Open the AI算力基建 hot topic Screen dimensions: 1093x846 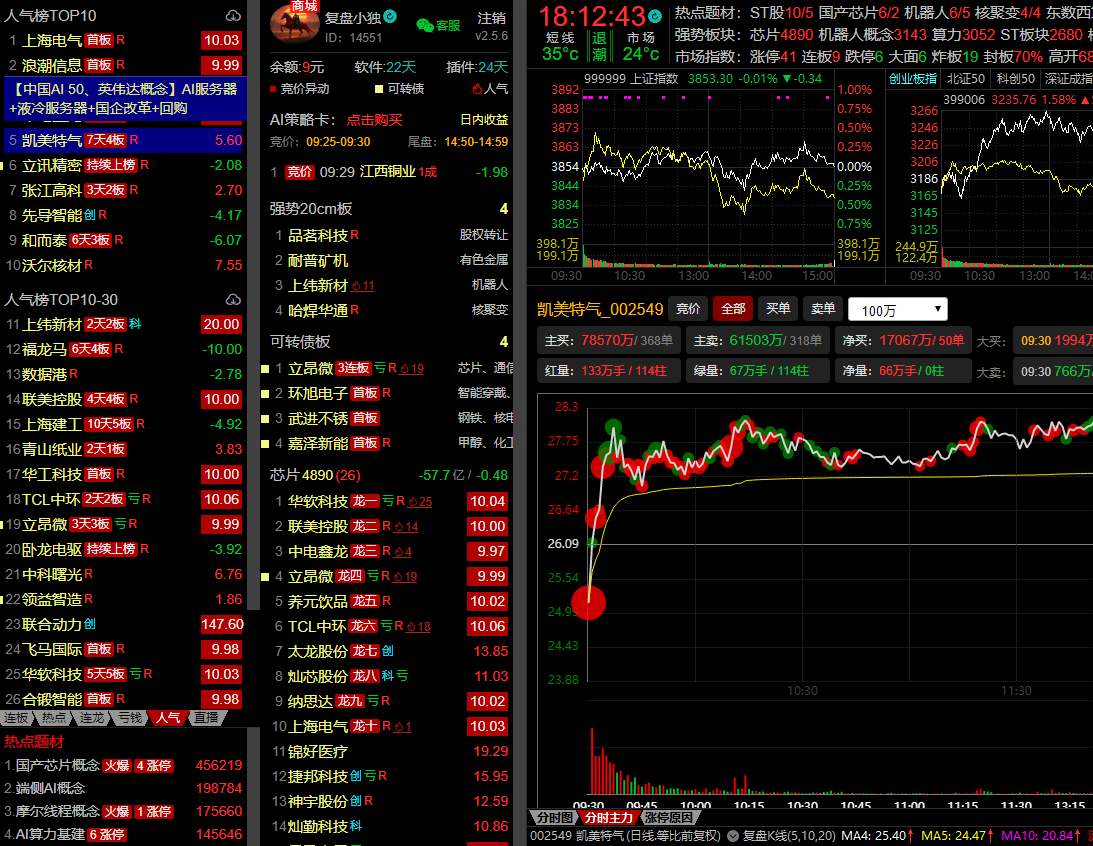click(123, 835)
